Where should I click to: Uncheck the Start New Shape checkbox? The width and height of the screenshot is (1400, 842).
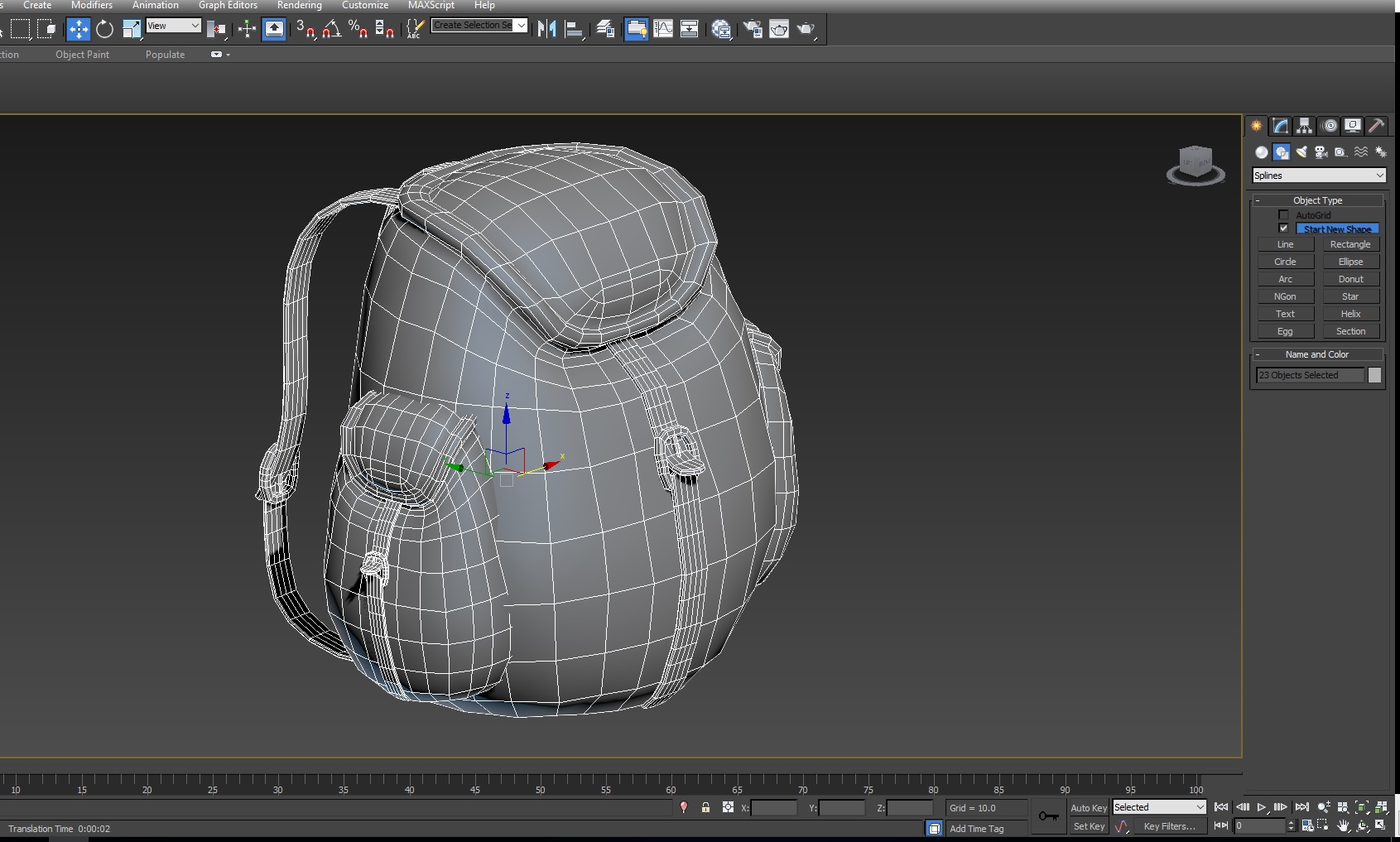[1283, 229]
